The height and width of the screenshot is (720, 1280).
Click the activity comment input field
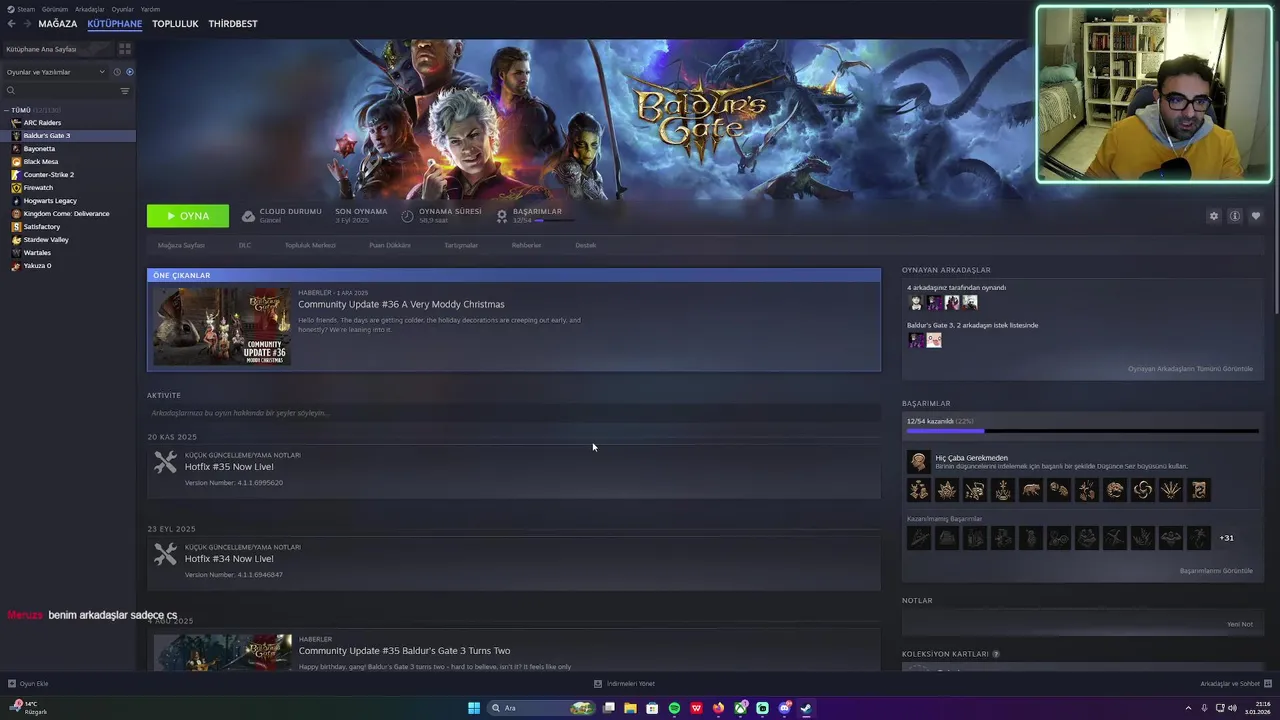(513, 413)
